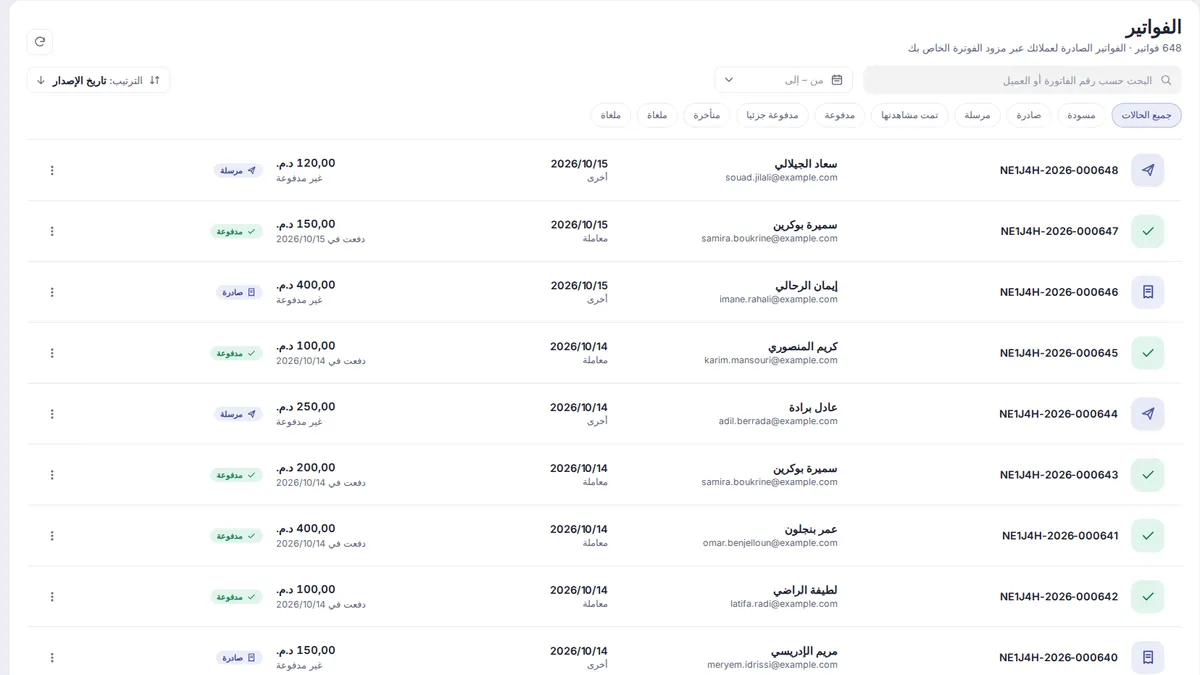This screenshot has width=1200, height=675.
Task: Filter invoices by مدفوعة status
Action: [840, 115]
